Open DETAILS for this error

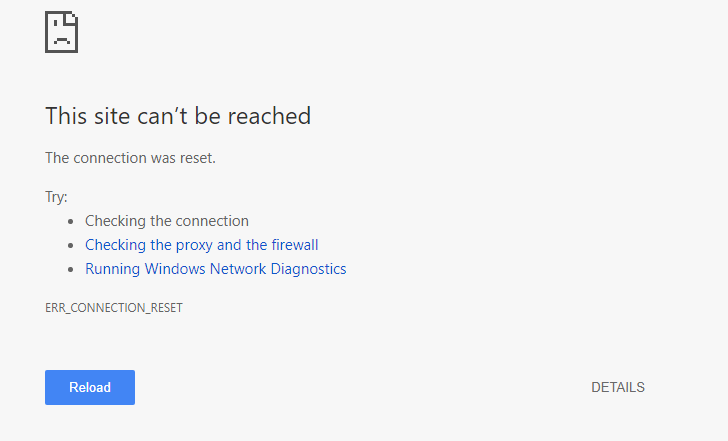point(618,388)
